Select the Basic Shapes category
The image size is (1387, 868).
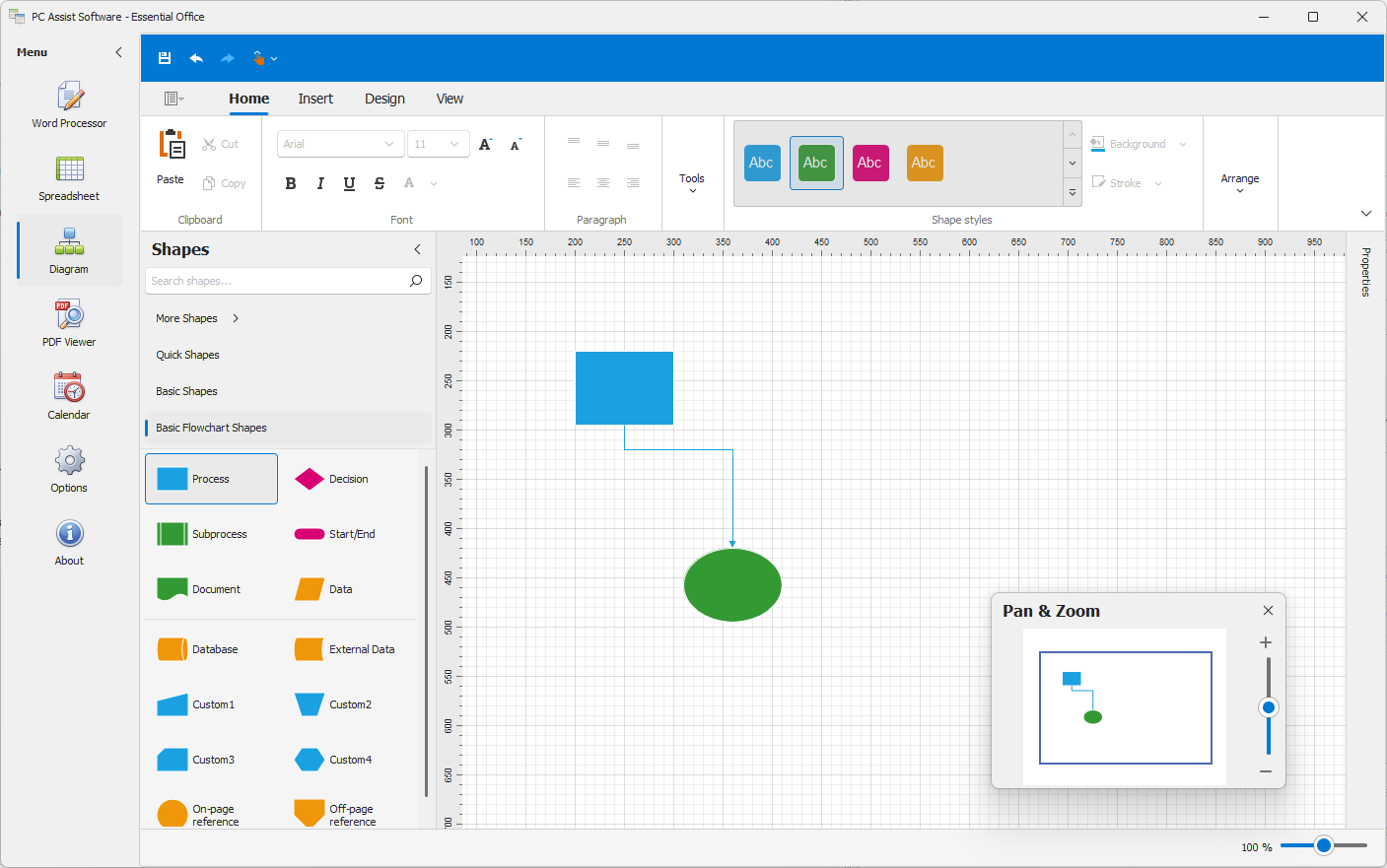[187, 391]
